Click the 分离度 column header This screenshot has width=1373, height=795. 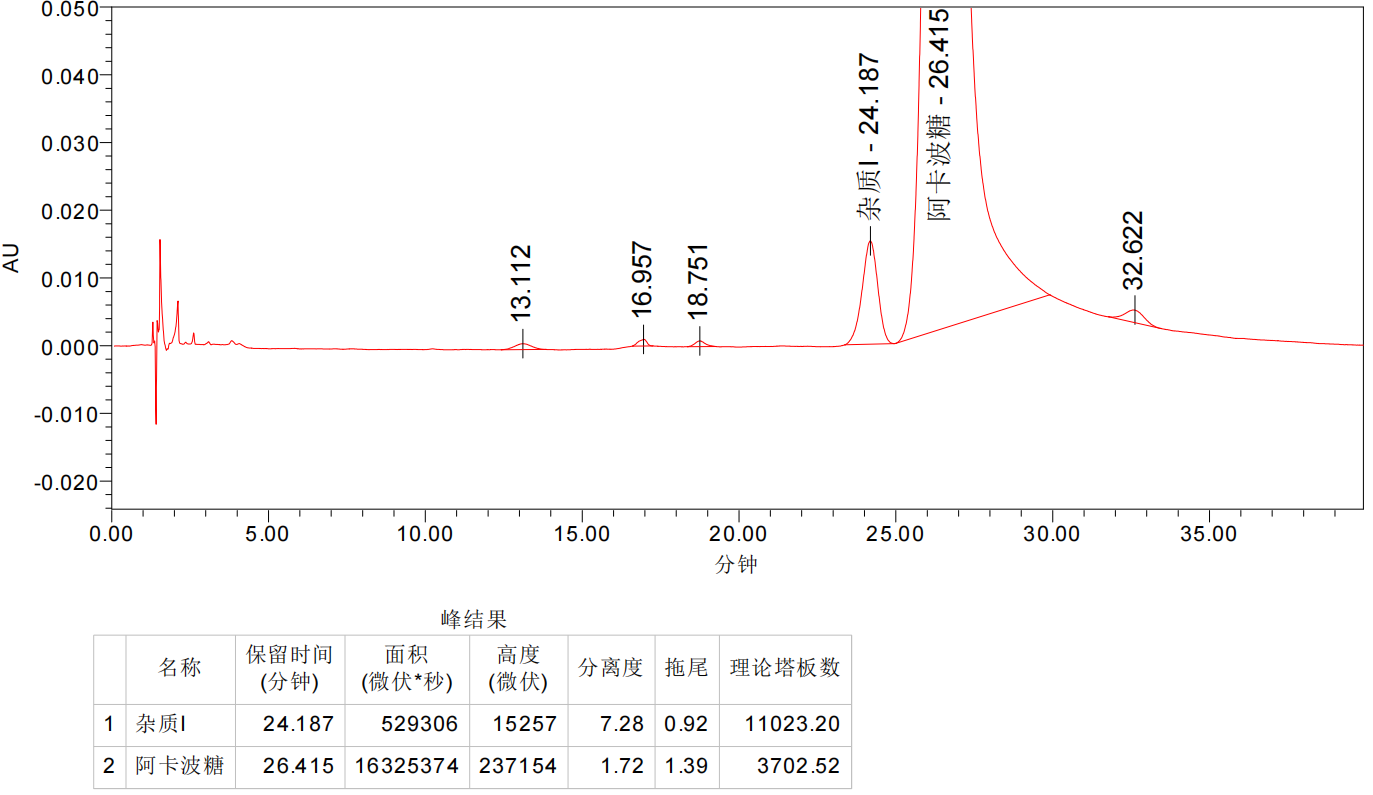(610, 668)
